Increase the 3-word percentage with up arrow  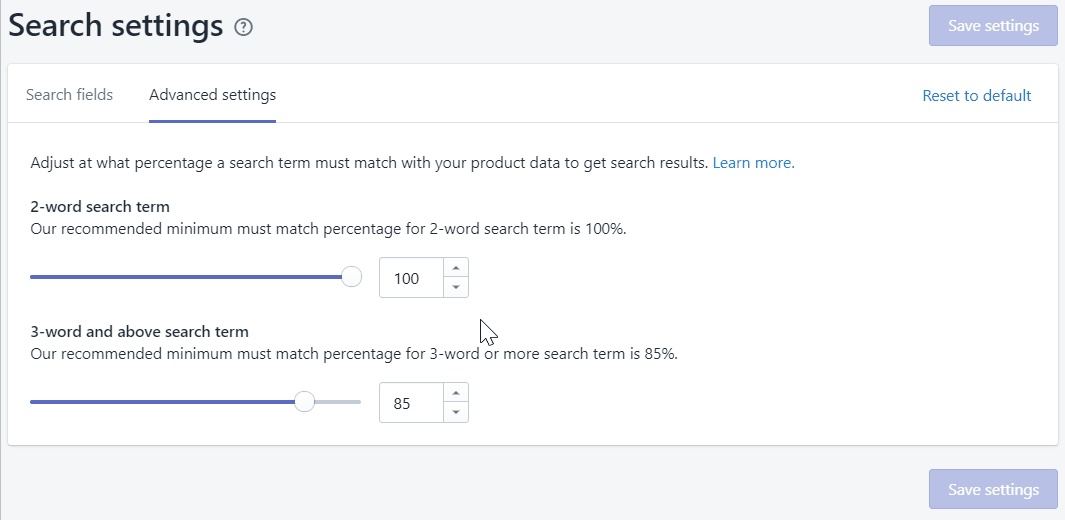click(x=455, y=393)
